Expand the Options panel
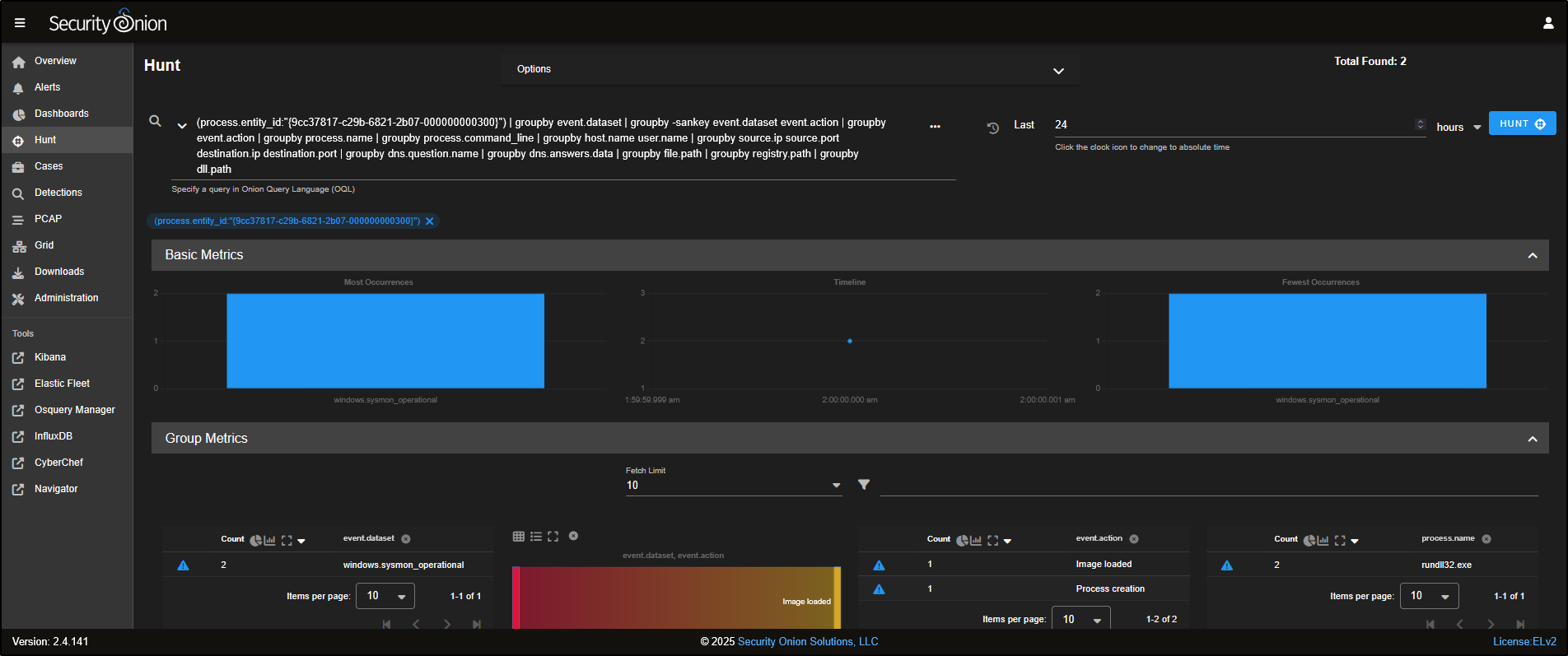The height and width of the screenshot is (656, 1568). coord(1058,71)
